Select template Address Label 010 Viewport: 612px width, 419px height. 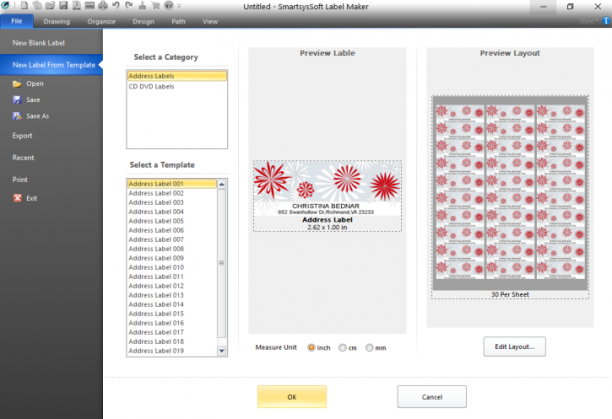(172, 267)
